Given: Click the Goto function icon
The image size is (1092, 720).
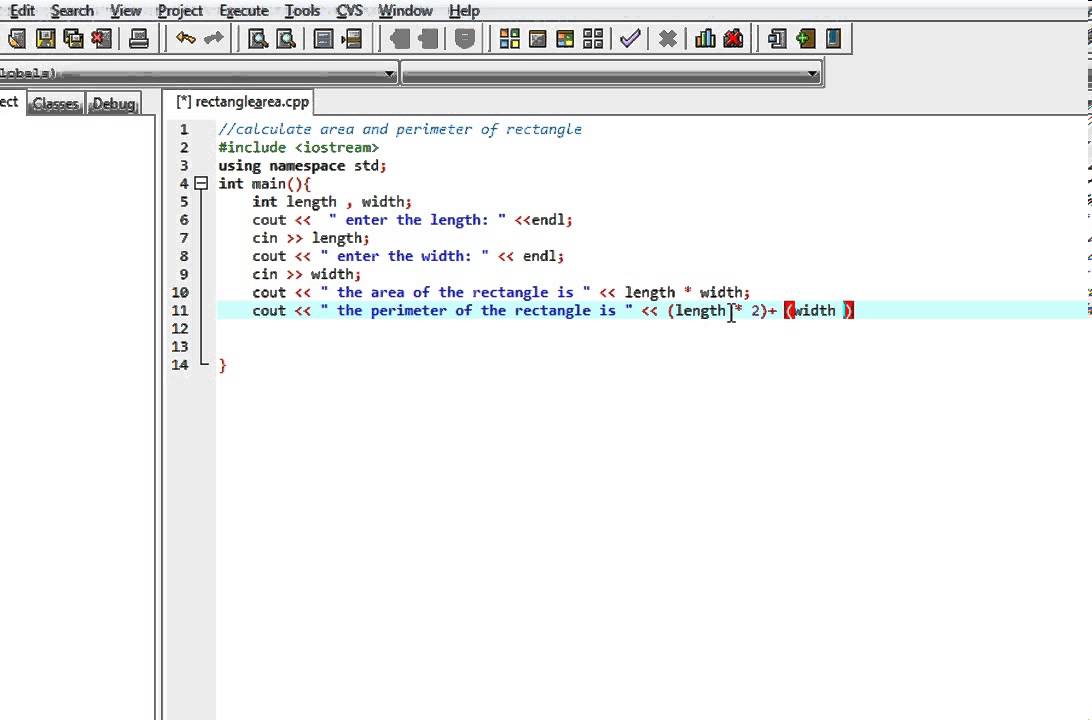Looking at the screenshot, I should click(x=323, y=38).
